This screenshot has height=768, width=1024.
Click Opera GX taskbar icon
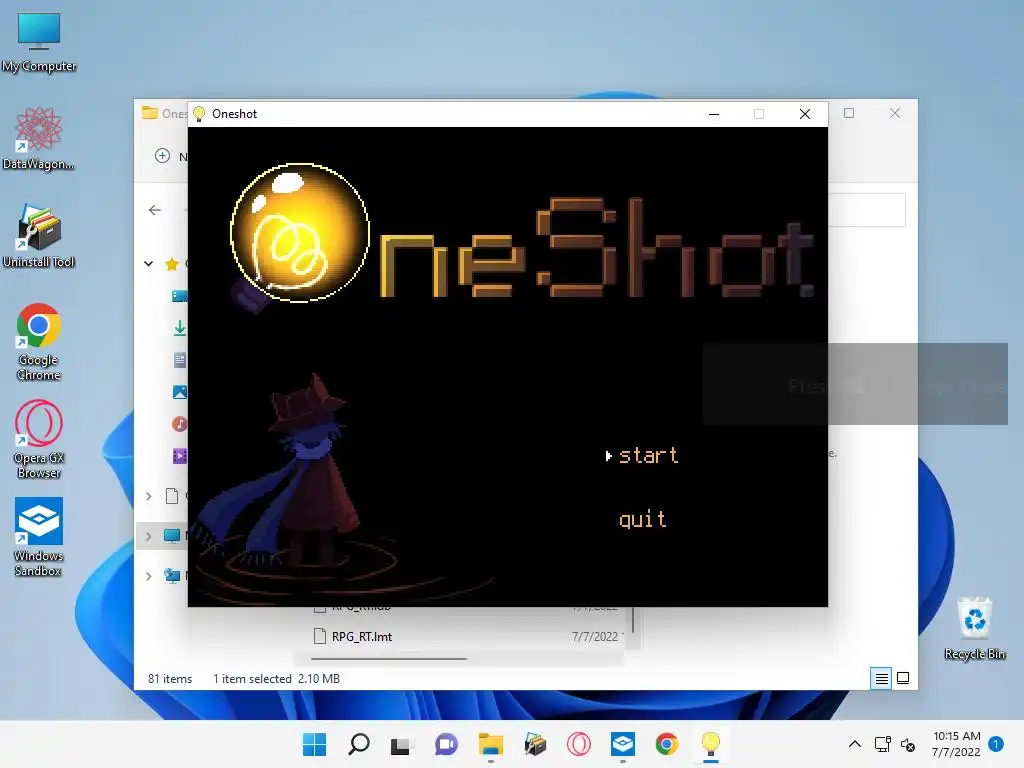click(x=579, y=744)
